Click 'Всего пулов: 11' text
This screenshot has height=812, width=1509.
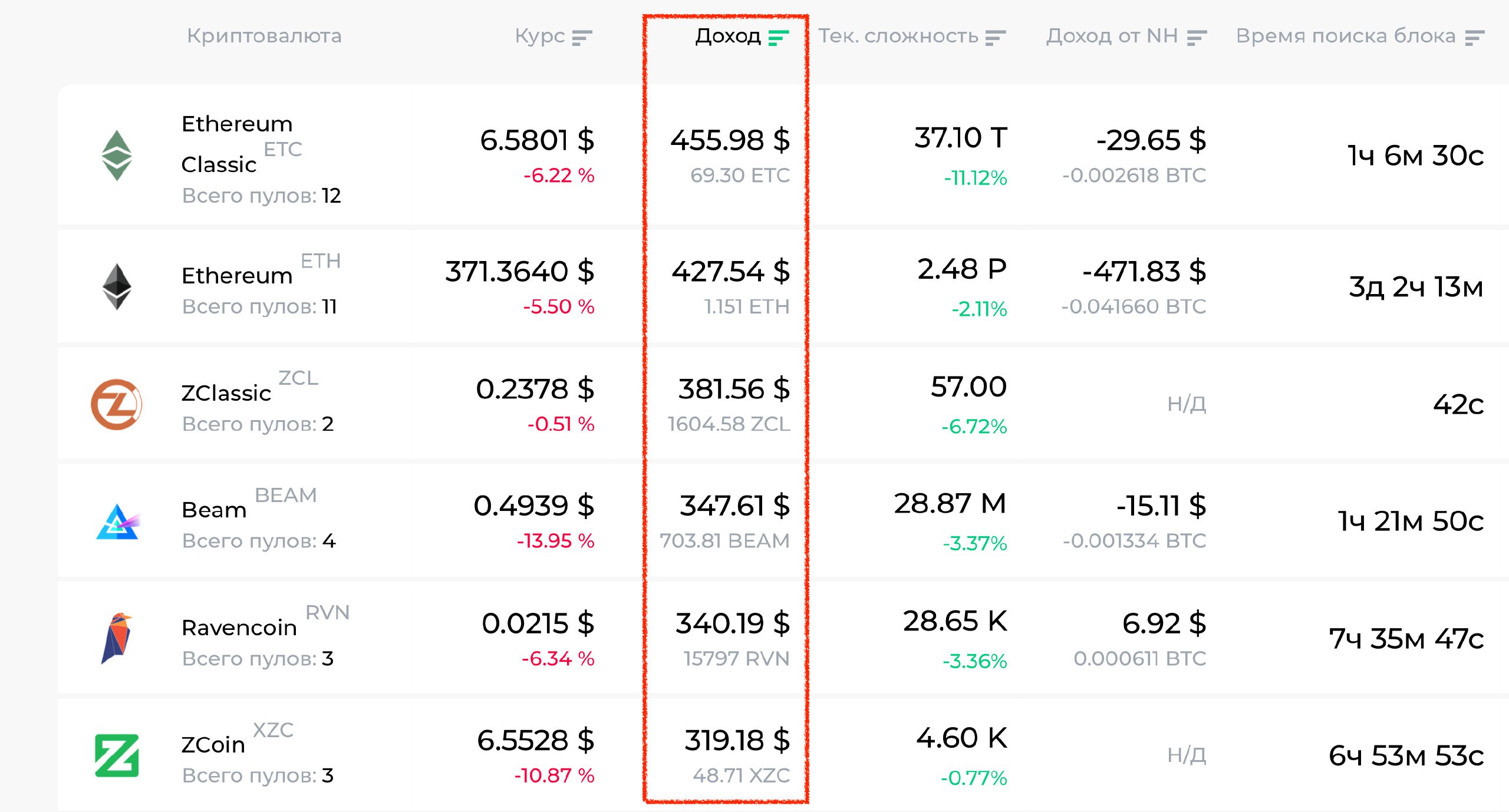point(259,306)
